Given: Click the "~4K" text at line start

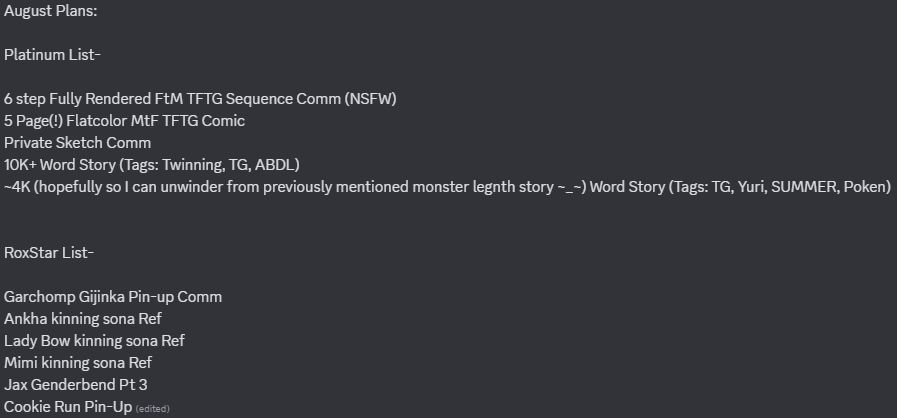Looking at the screenshot, I should click(18, 187).
